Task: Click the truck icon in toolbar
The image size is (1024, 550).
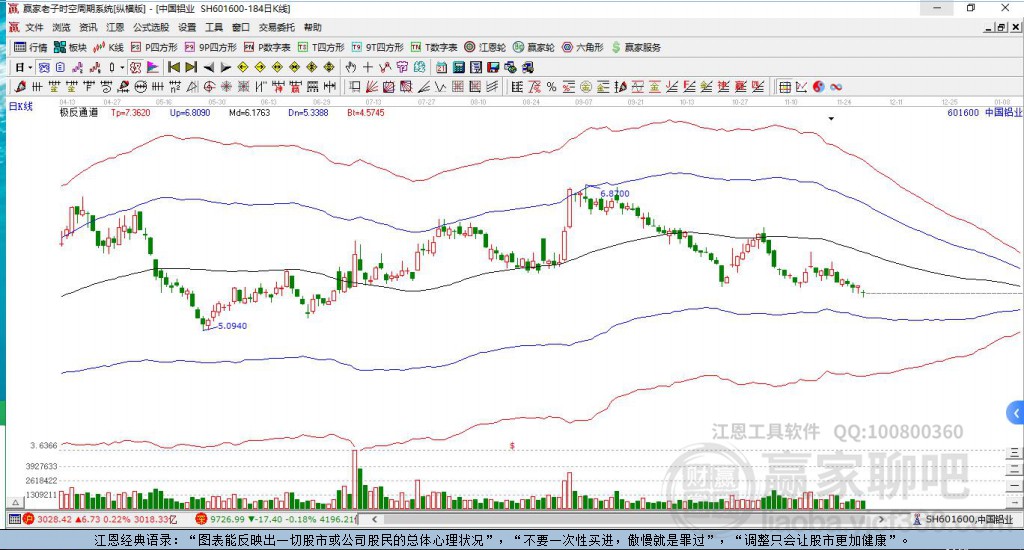Action: 528,67
